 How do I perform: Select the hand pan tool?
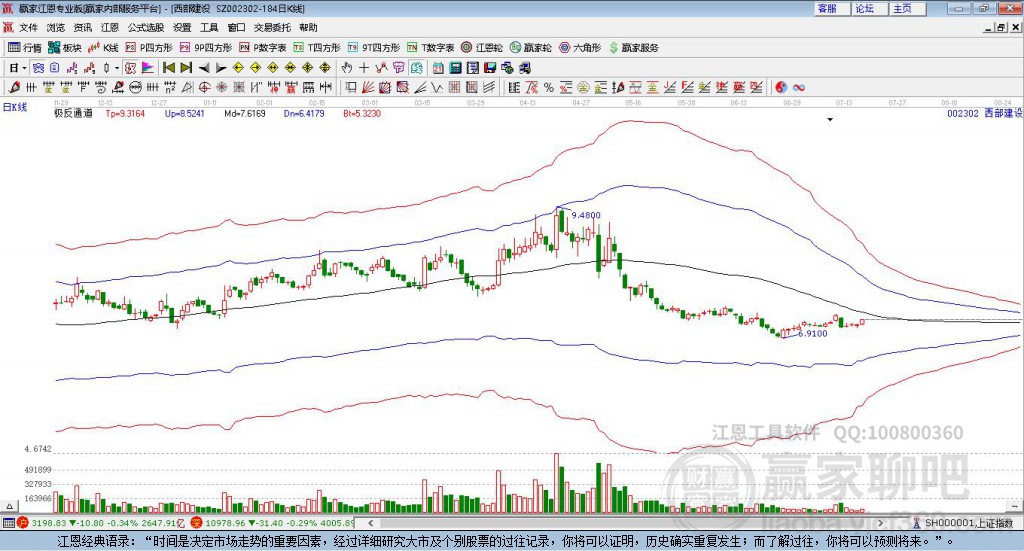pos(346,68)
